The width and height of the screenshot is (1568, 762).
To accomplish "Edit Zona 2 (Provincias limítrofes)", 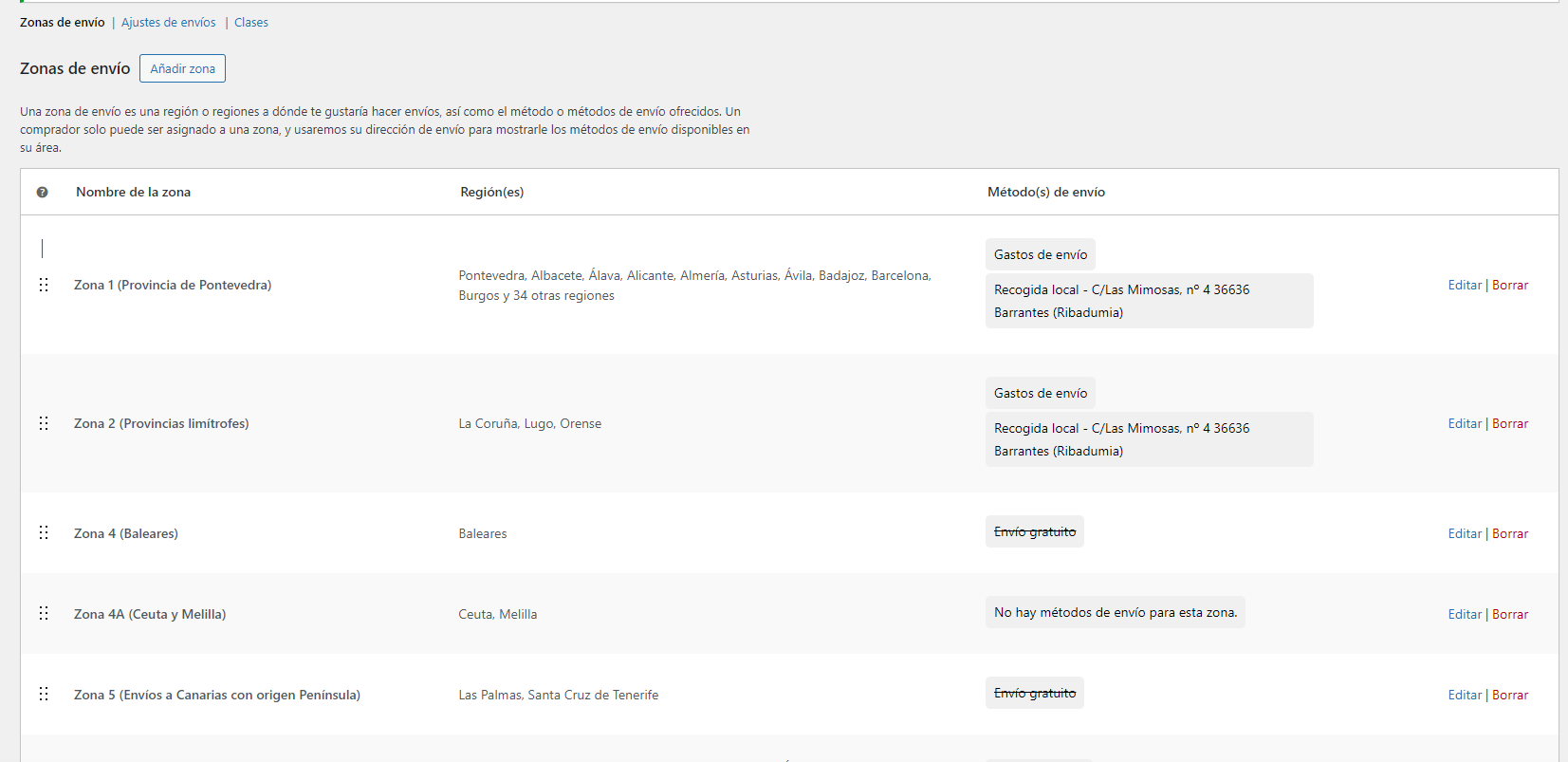I will coord(1464,424).
